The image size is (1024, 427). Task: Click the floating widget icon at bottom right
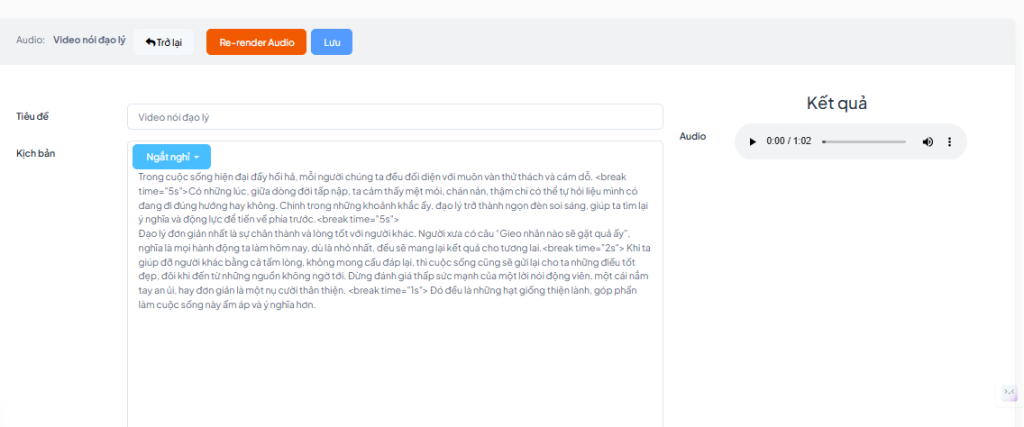pos(1010,393)
